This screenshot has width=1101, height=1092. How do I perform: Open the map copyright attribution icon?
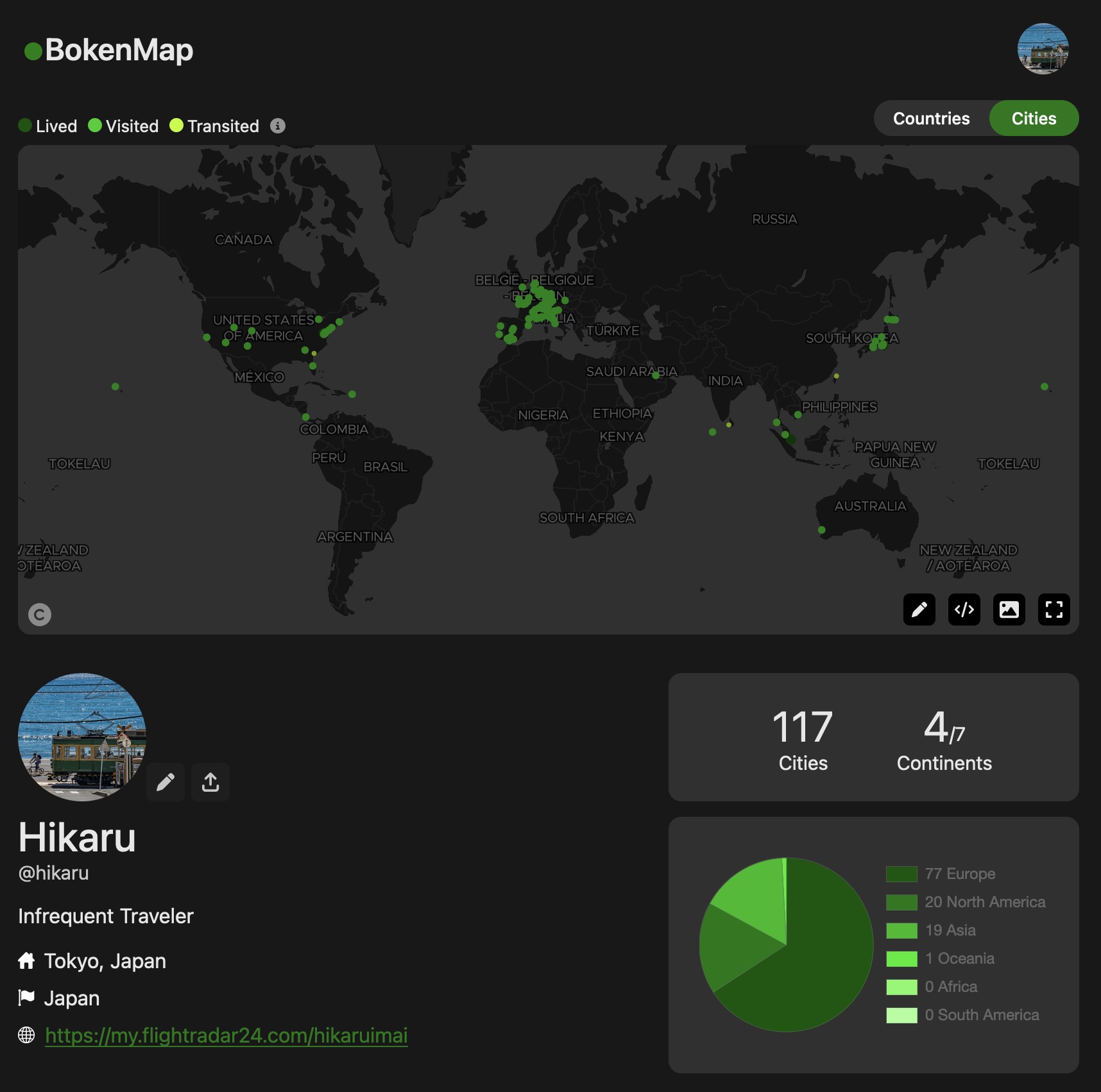pyautogui.click(x=40, y=615)
